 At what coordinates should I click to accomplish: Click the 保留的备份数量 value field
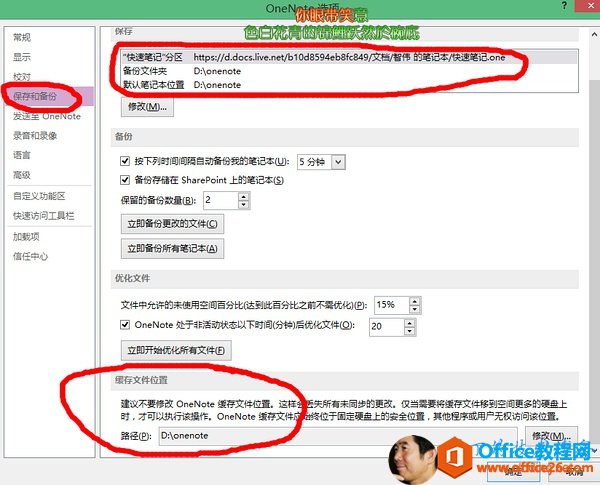(x=221, y=200)
